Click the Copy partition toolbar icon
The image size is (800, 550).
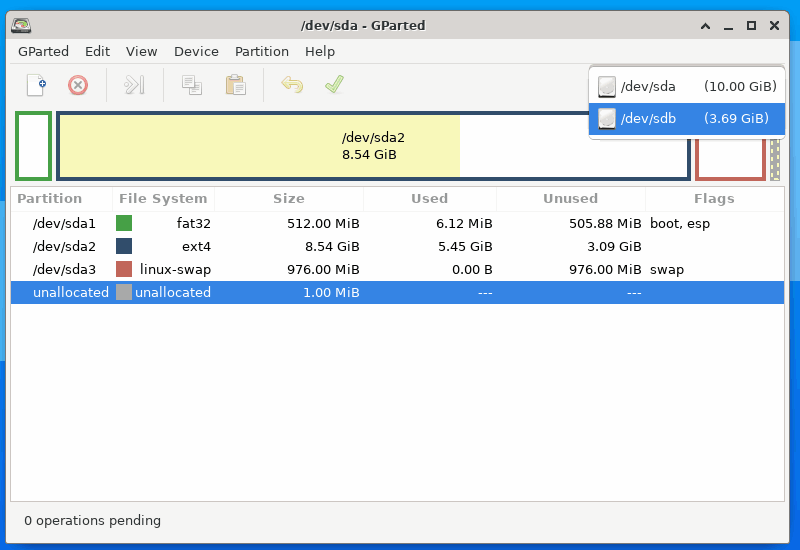tap(192, 85)
